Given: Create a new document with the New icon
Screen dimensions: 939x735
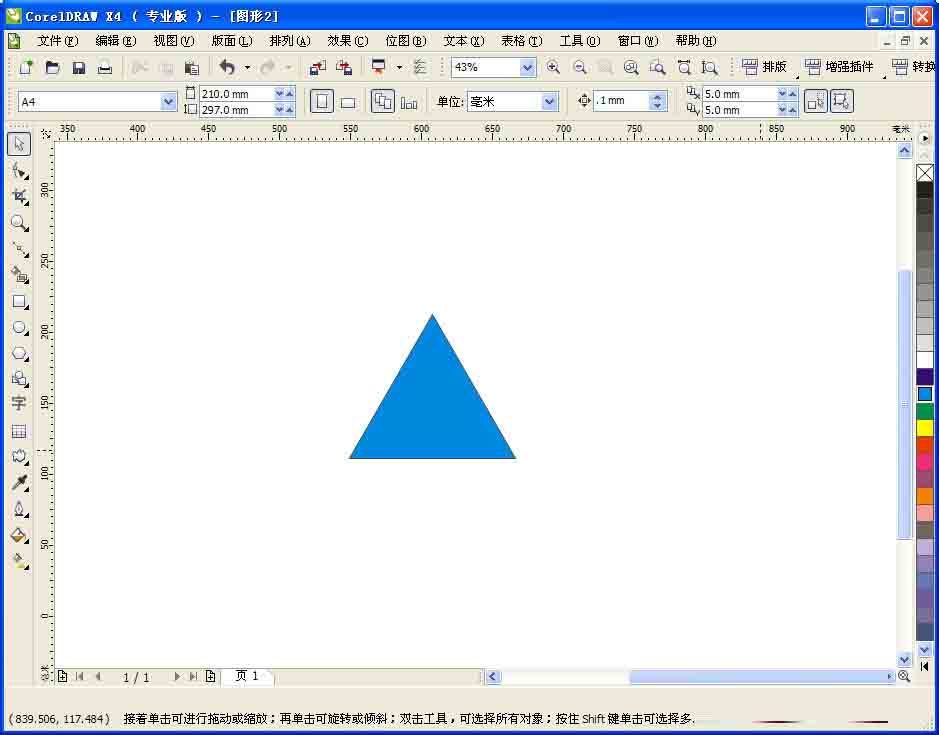Looking at the screenshot, I should pos(24,67).
